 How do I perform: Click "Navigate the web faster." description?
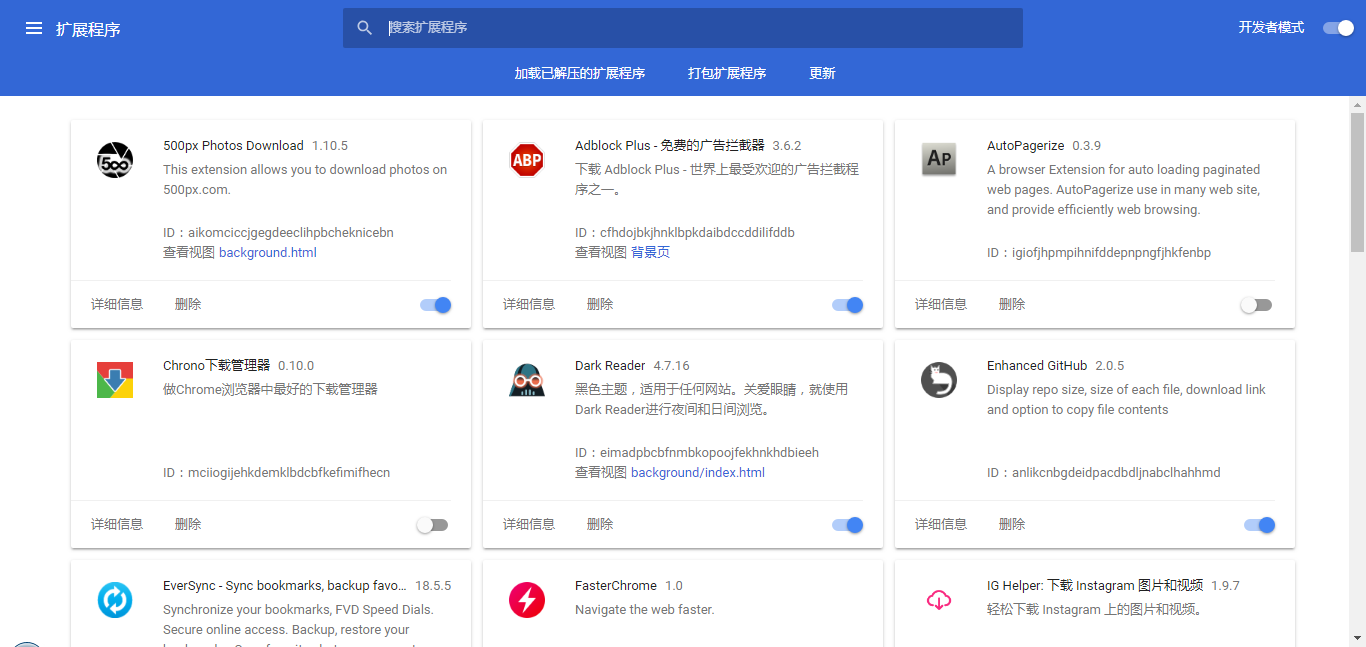[x=645, y=610]
